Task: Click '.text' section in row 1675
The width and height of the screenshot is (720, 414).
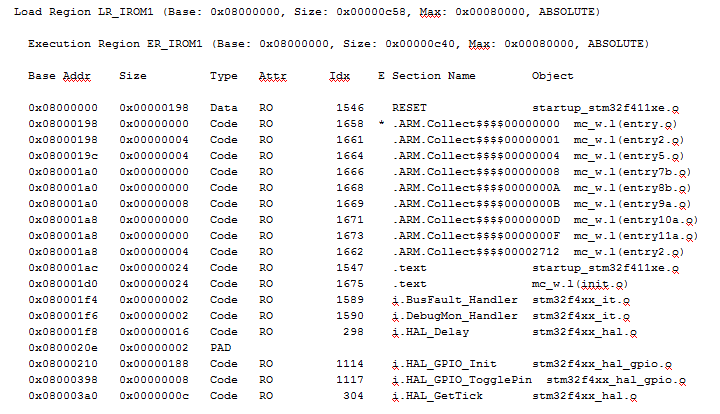Action: (409, 284)
